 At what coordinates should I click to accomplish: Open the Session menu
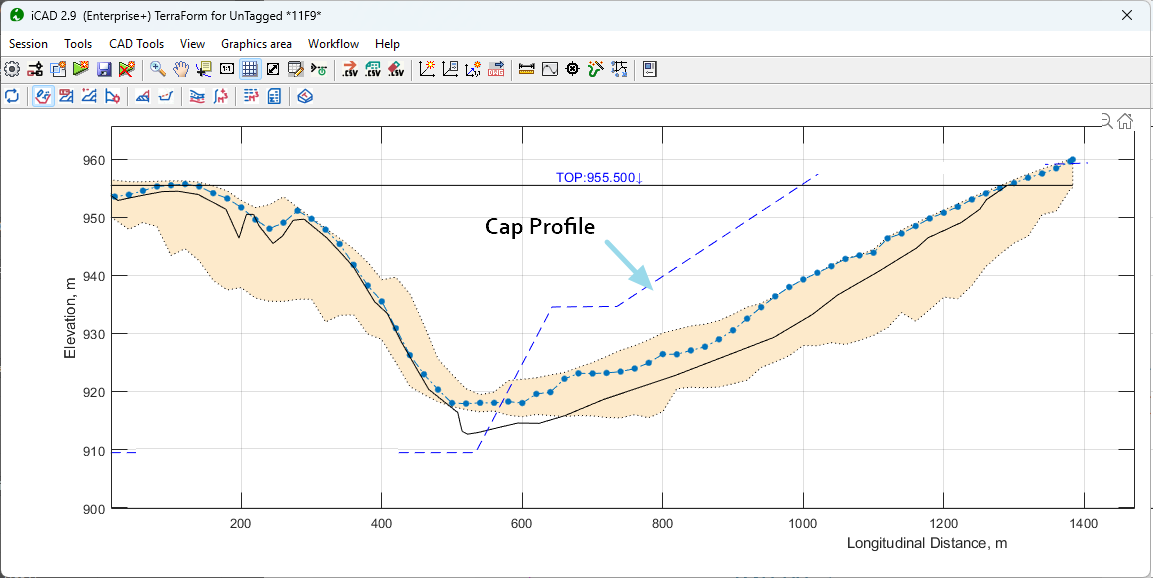point(28,44)
